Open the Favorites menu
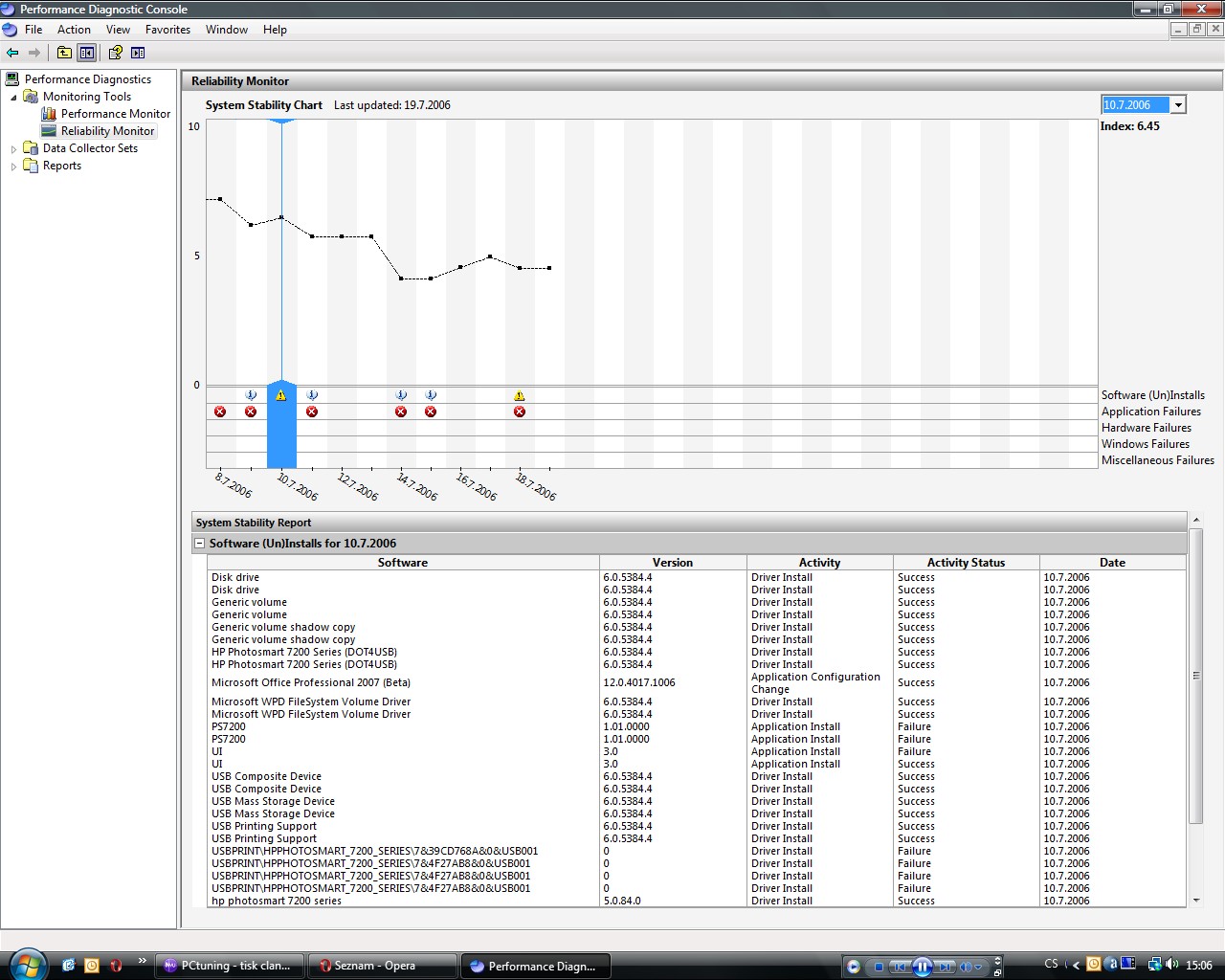This screenshot has height=980, width=1225. coord(167,30)
